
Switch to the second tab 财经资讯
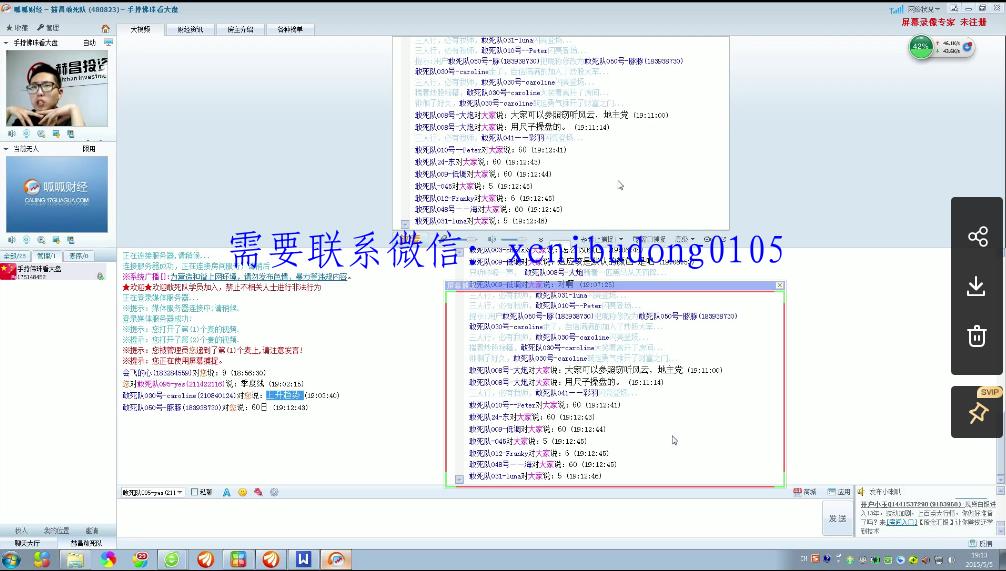pos(190,30)
